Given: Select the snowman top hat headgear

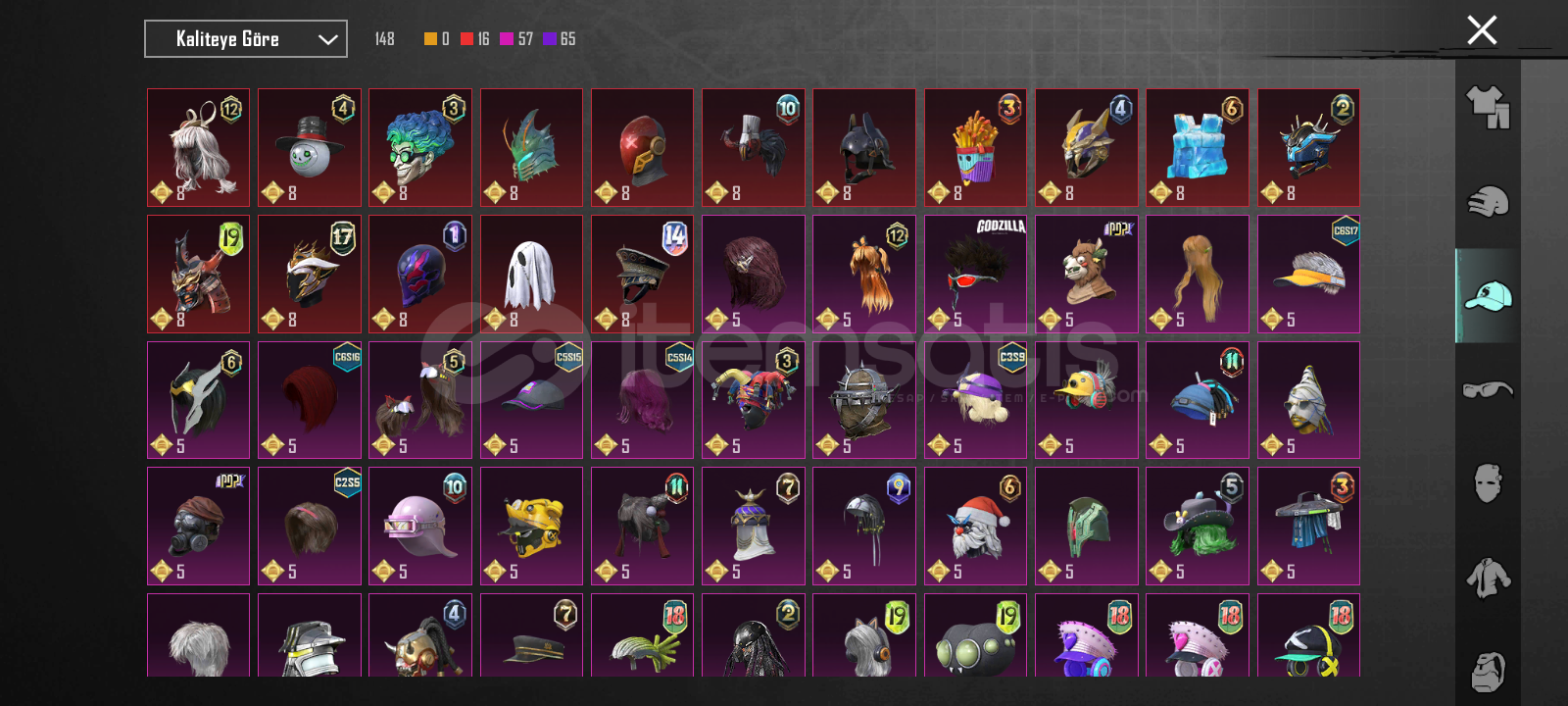Looking at the screenshot, I should coord(310,148).
